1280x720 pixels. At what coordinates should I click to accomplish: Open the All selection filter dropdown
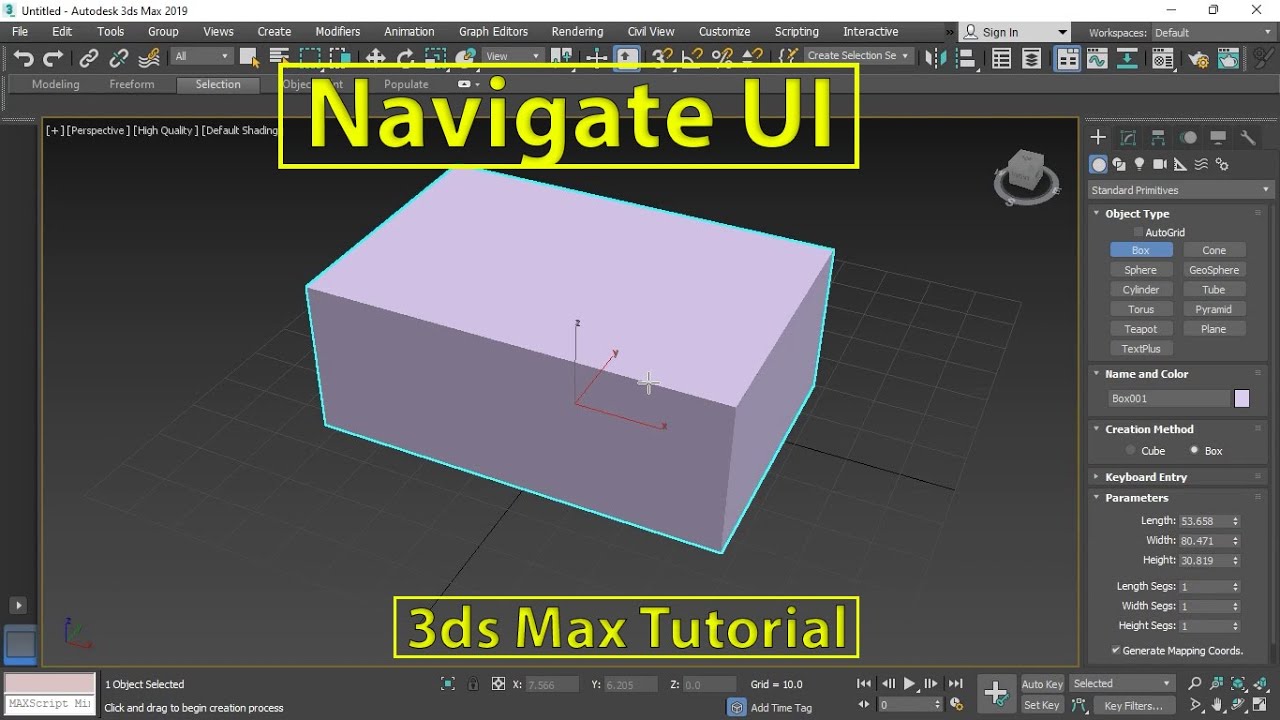pos(201,56)
